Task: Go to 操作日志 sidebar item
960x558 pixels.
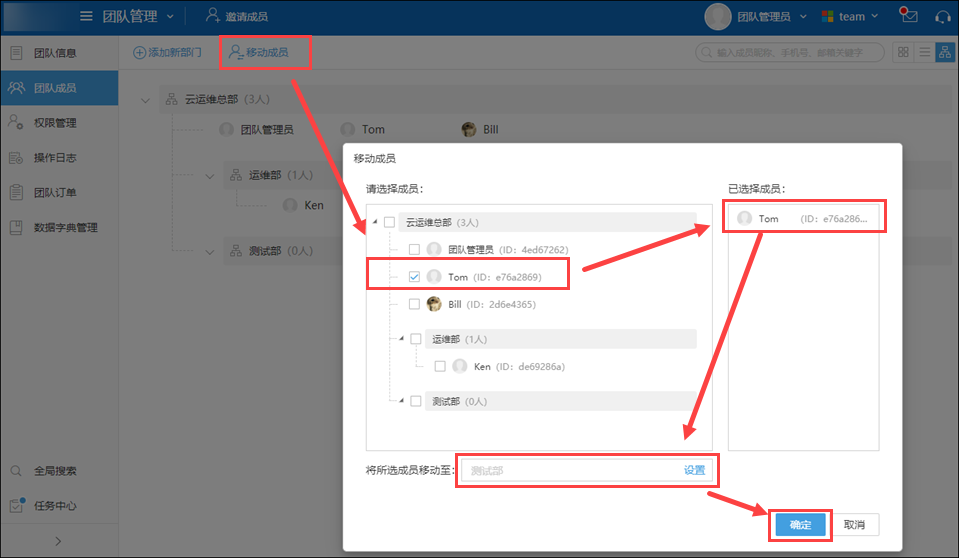Action: pos(55,158)
